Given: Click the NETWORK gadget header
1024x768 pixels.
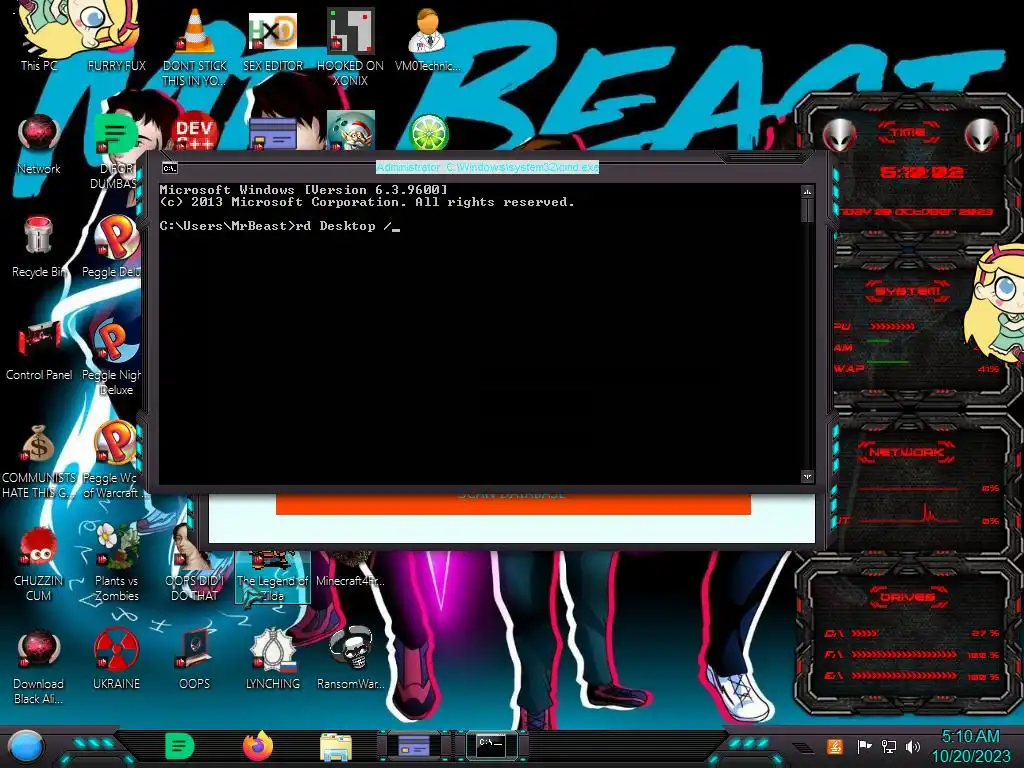Looking at the screenshot, I should pos(907,452).
